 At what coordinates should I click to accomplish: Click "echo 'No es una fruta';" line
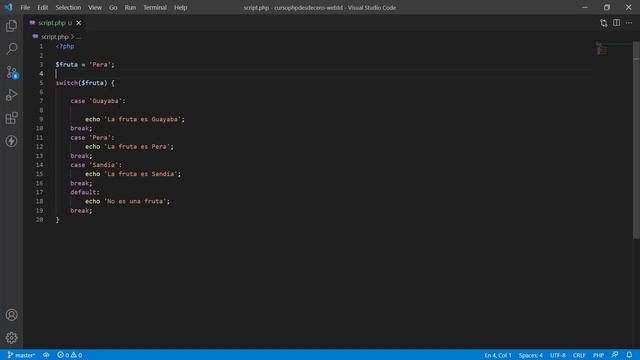click(127, 201)
